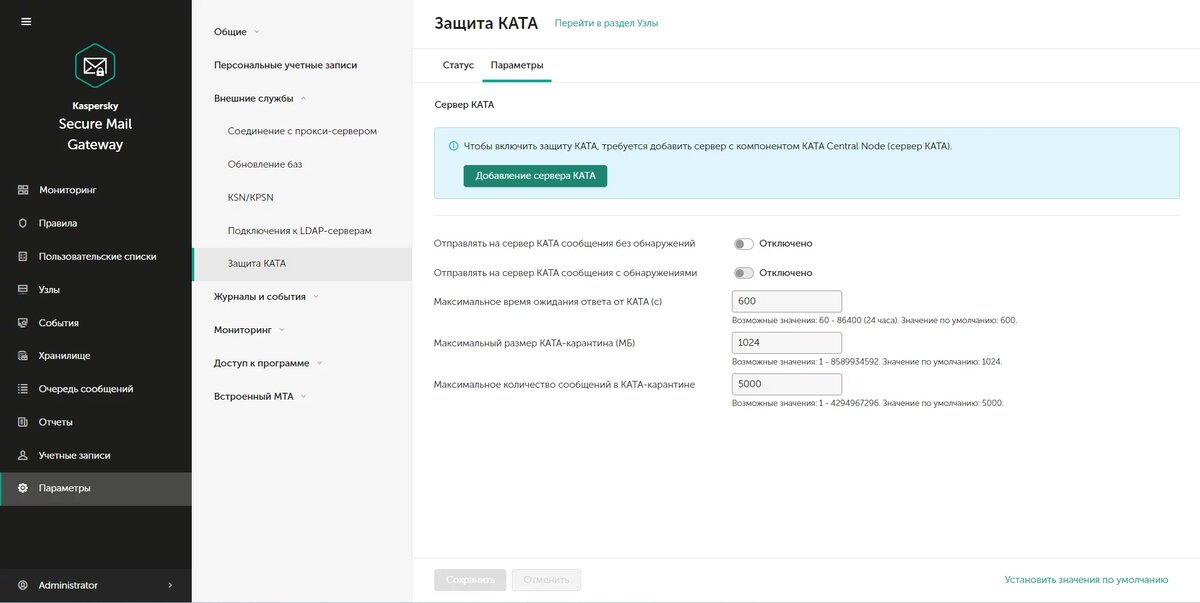The height and width of the screenshot is (603, 1200).
Task: Follow the Перейти в раздел Узлы link
Action: click(x=606, y=23)
